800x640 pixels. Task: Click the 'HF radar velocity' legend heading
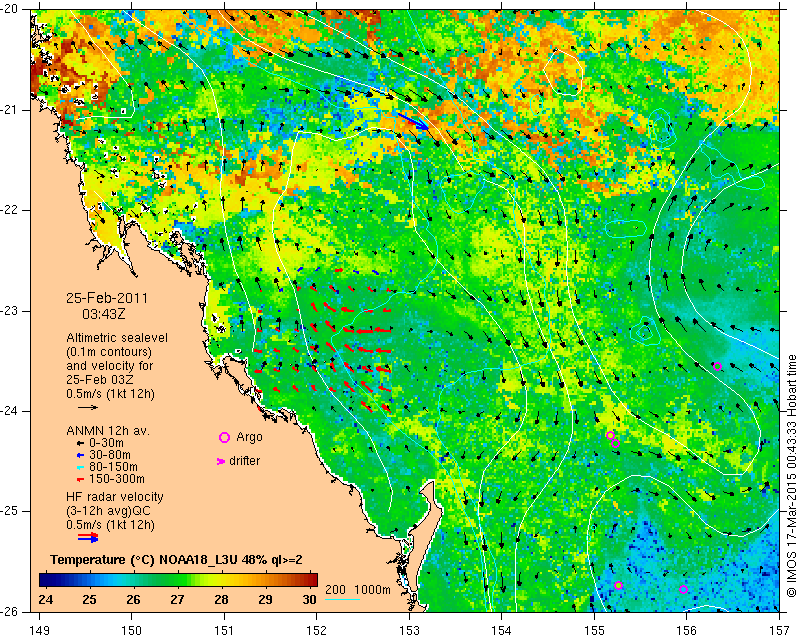(115, 497)
